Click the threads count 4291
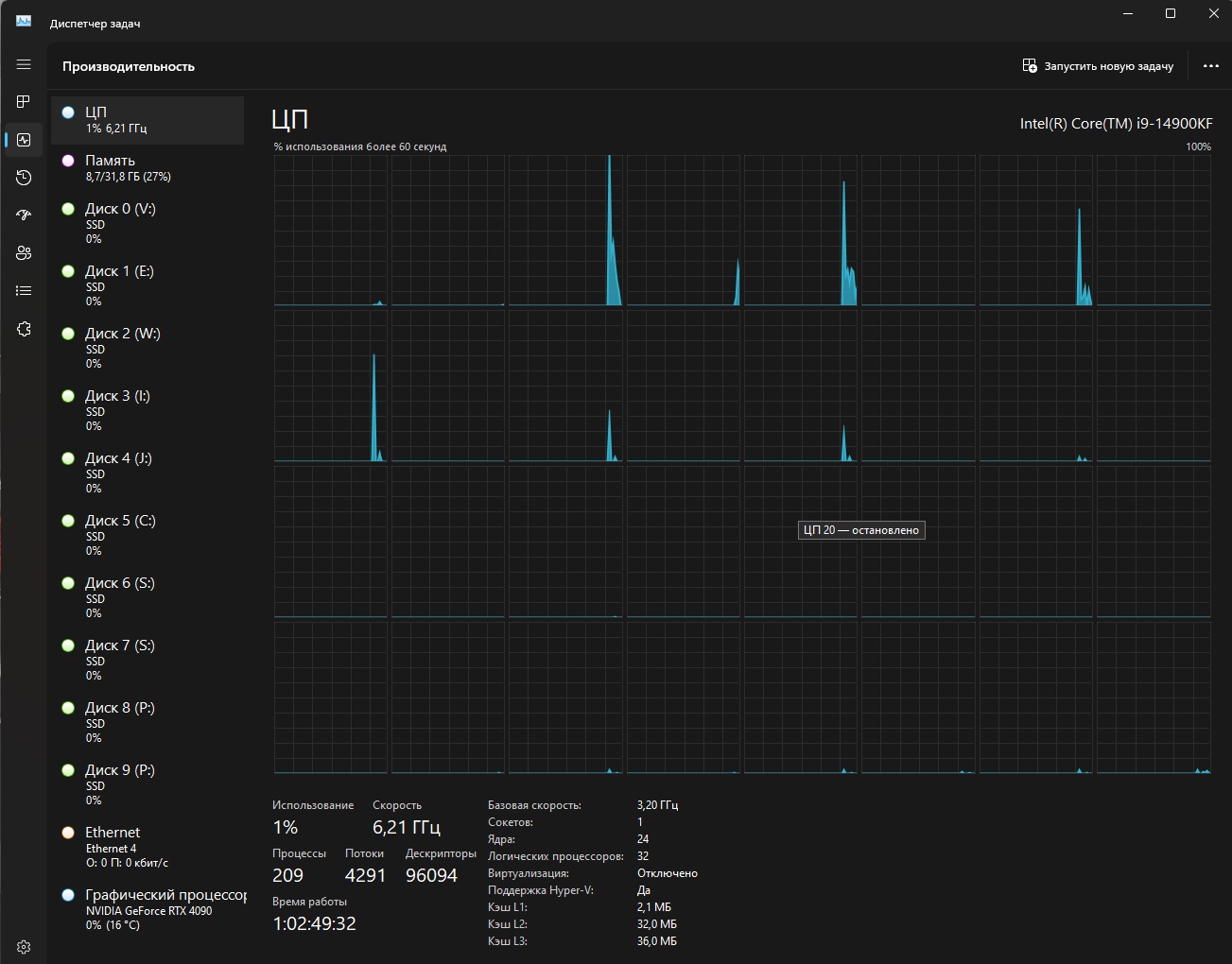Screen dimensions: 1232x964 click(x=365, y=875)
